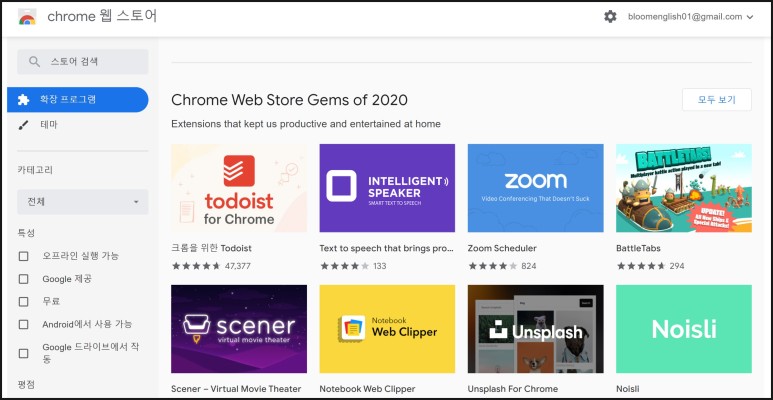
Task: Focus the 스토어 검색 search field
Action: tap(83, 62)
